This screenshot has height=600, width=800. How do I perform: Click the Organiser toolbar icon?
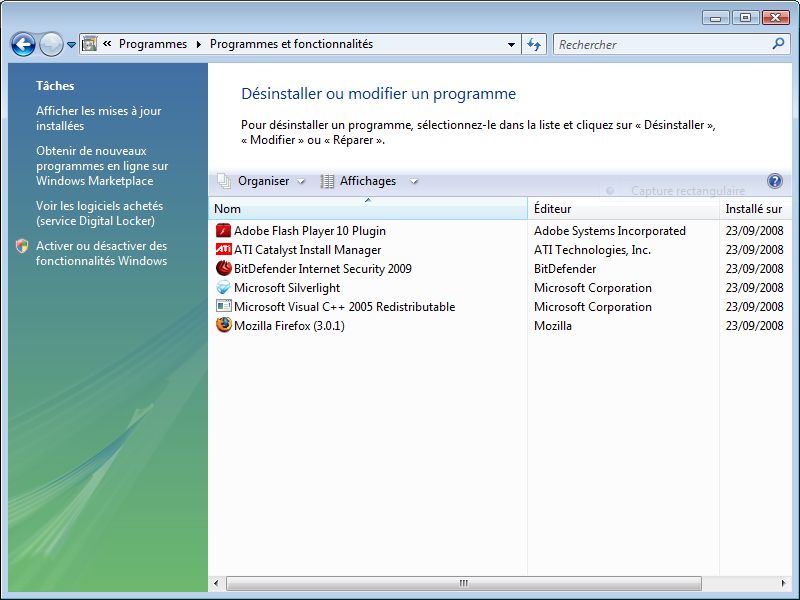pos(224,181)
